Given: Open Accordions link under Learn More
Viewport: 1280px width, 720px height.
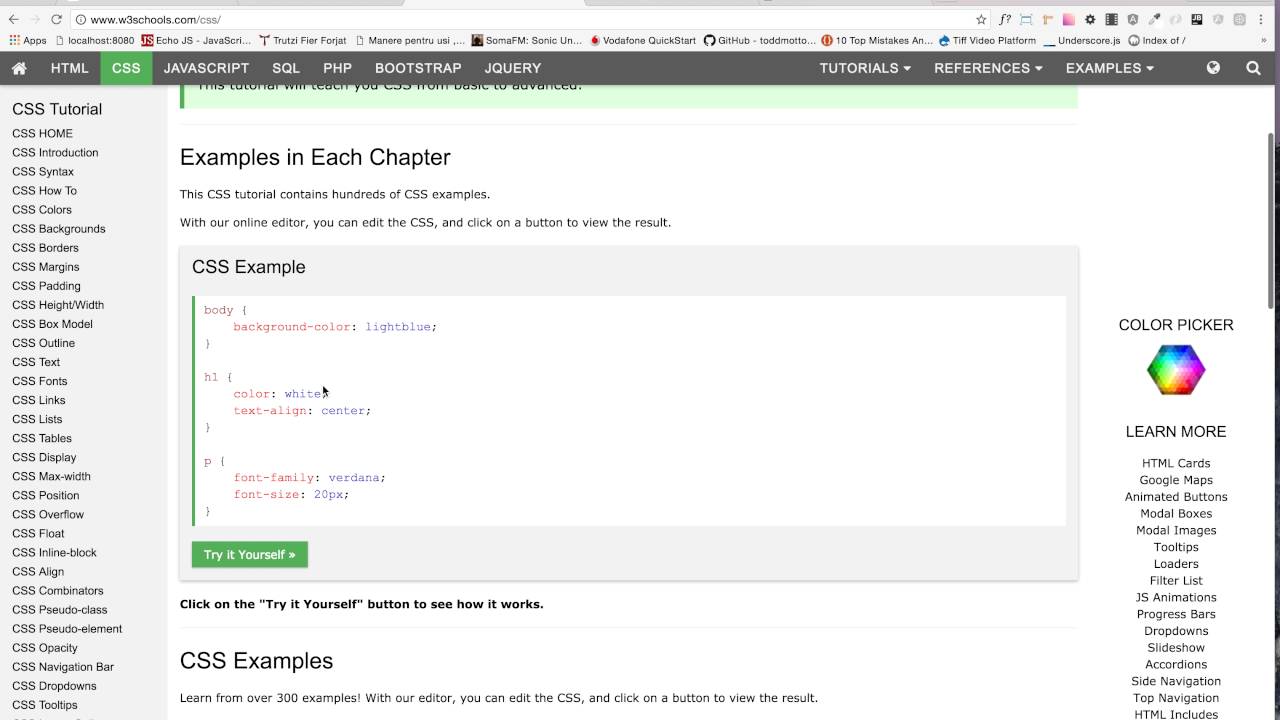Looking at the screenshot, I should pyautogui.click(x=1176, y=664).
